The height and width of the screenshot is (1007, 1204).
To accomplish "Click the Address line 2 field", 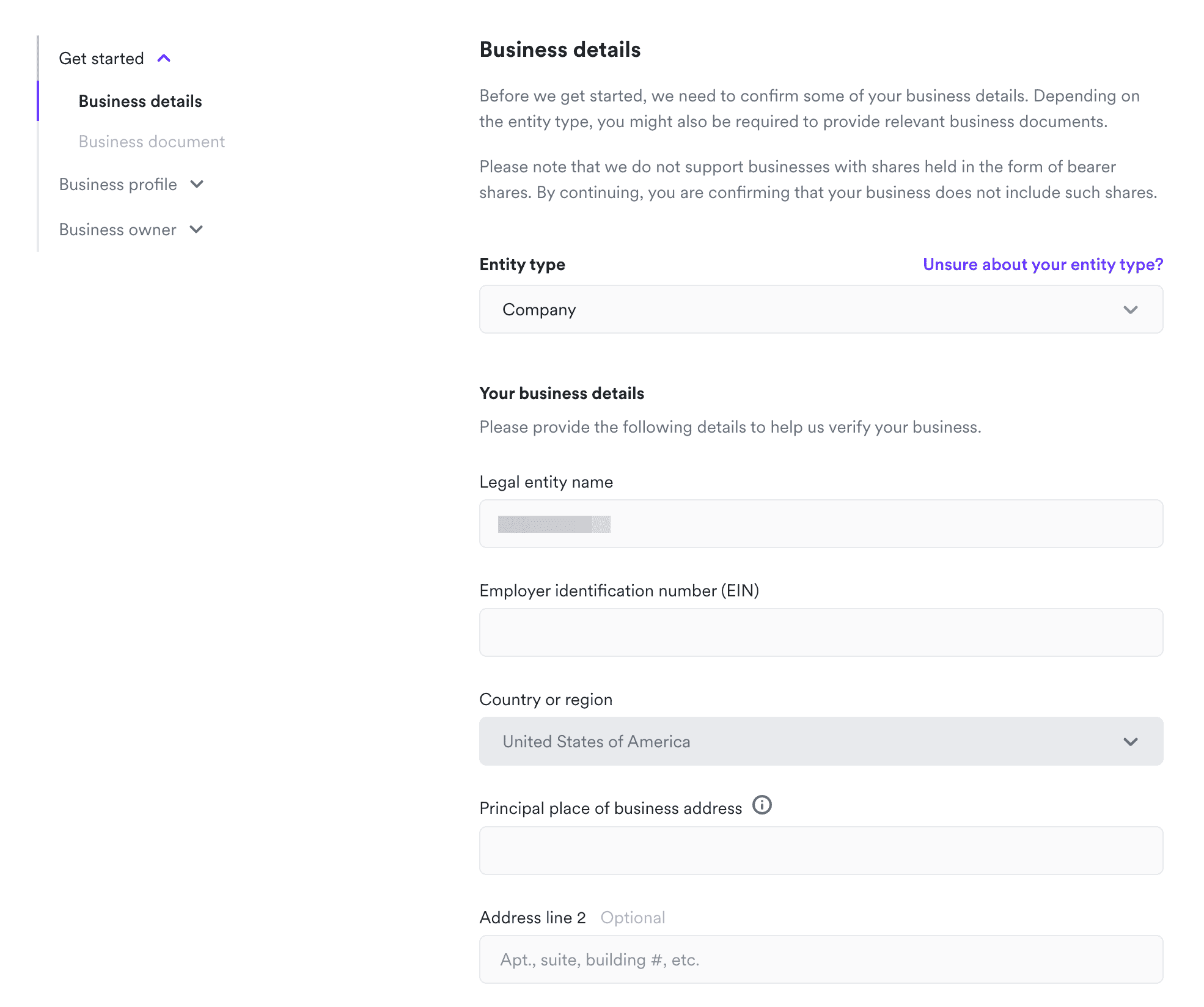I will [820, 959].
